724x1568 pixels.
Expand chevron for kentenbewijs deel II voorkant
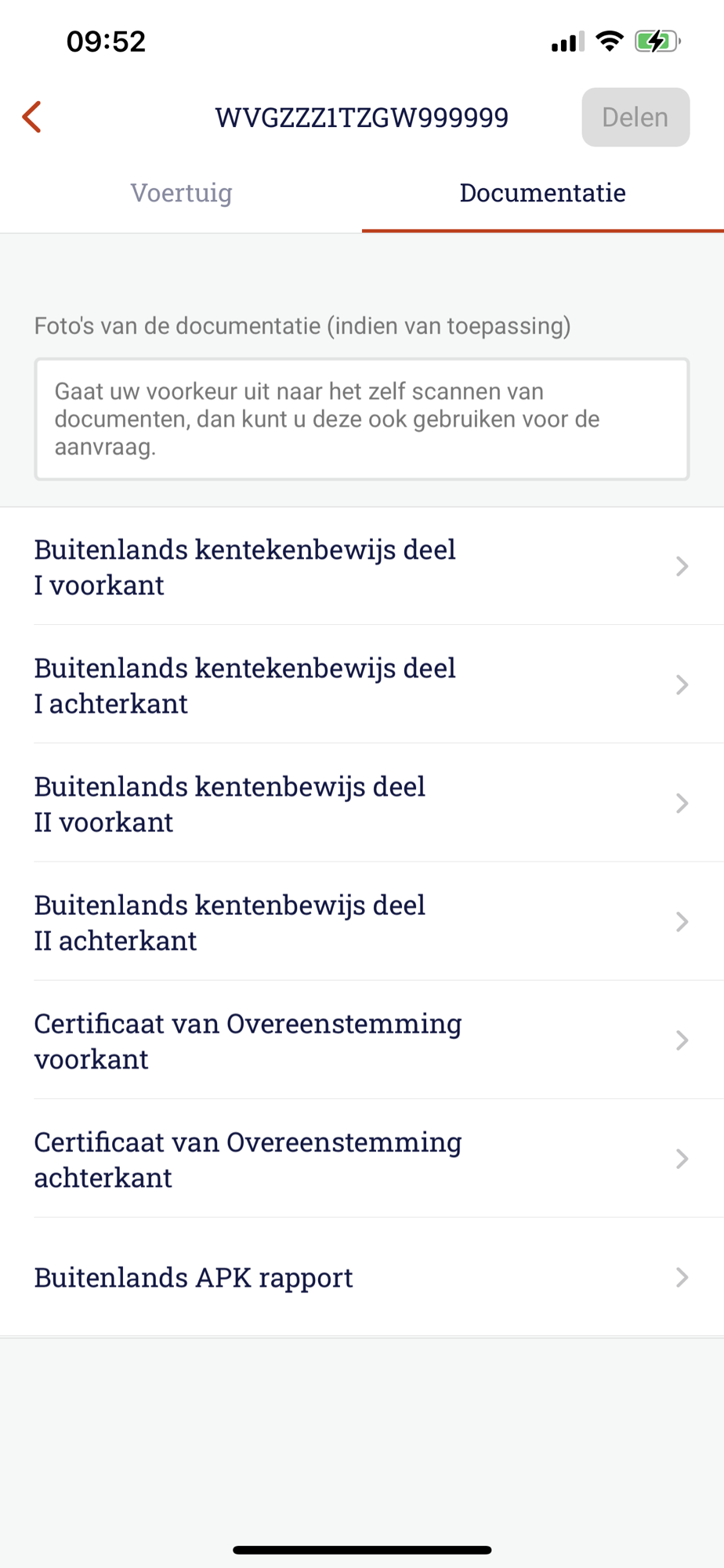tap(682, 804)
